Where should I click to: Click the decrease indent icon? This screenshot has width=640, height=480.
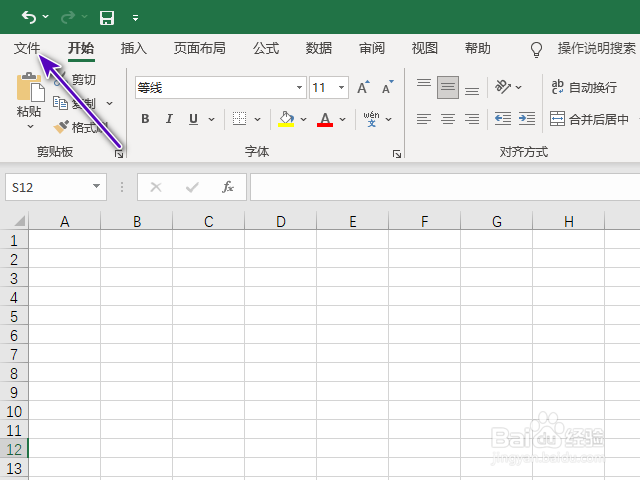502,119
